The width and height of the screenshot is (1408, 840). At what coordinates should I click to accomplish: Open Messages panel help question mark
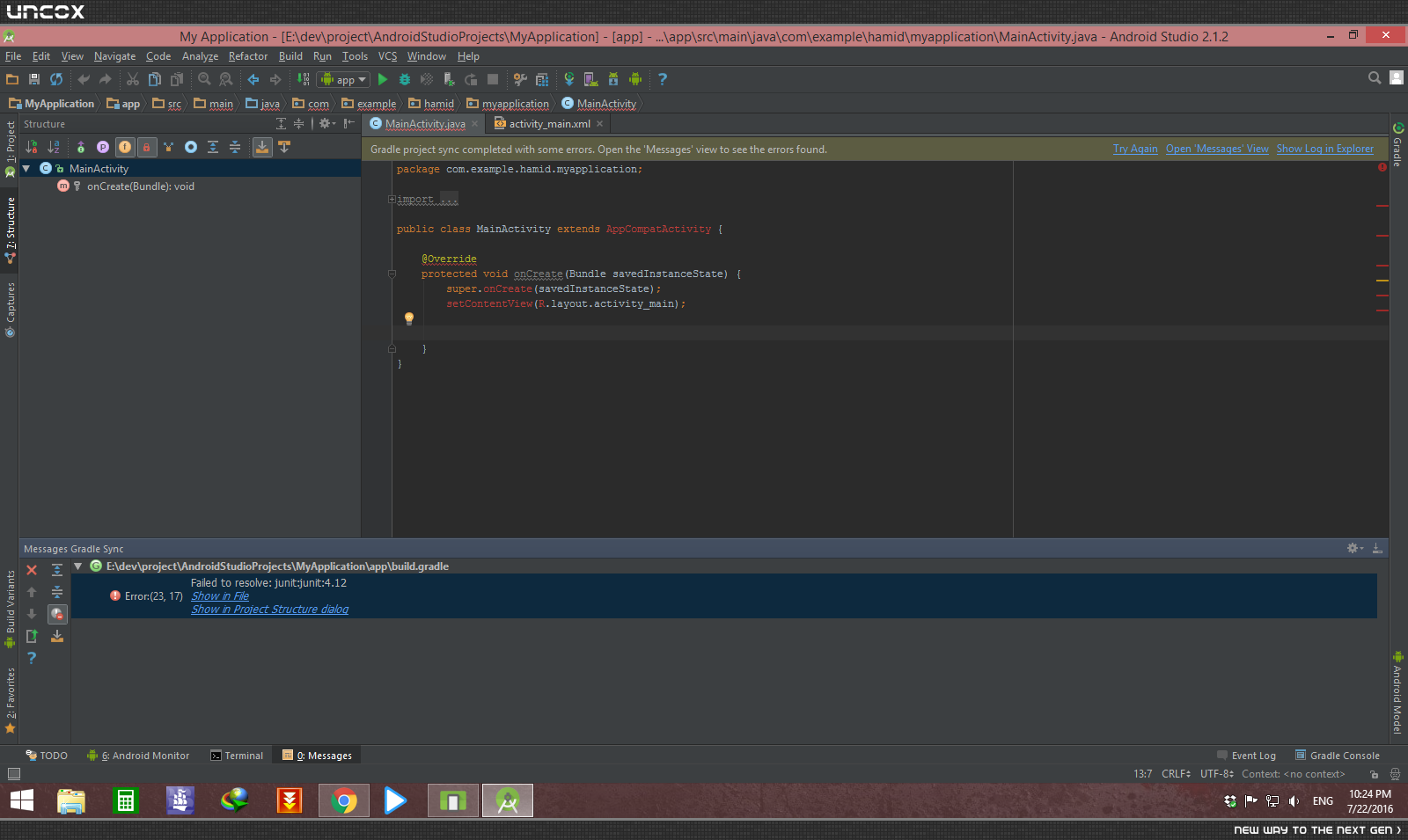[x=32, y=658]
